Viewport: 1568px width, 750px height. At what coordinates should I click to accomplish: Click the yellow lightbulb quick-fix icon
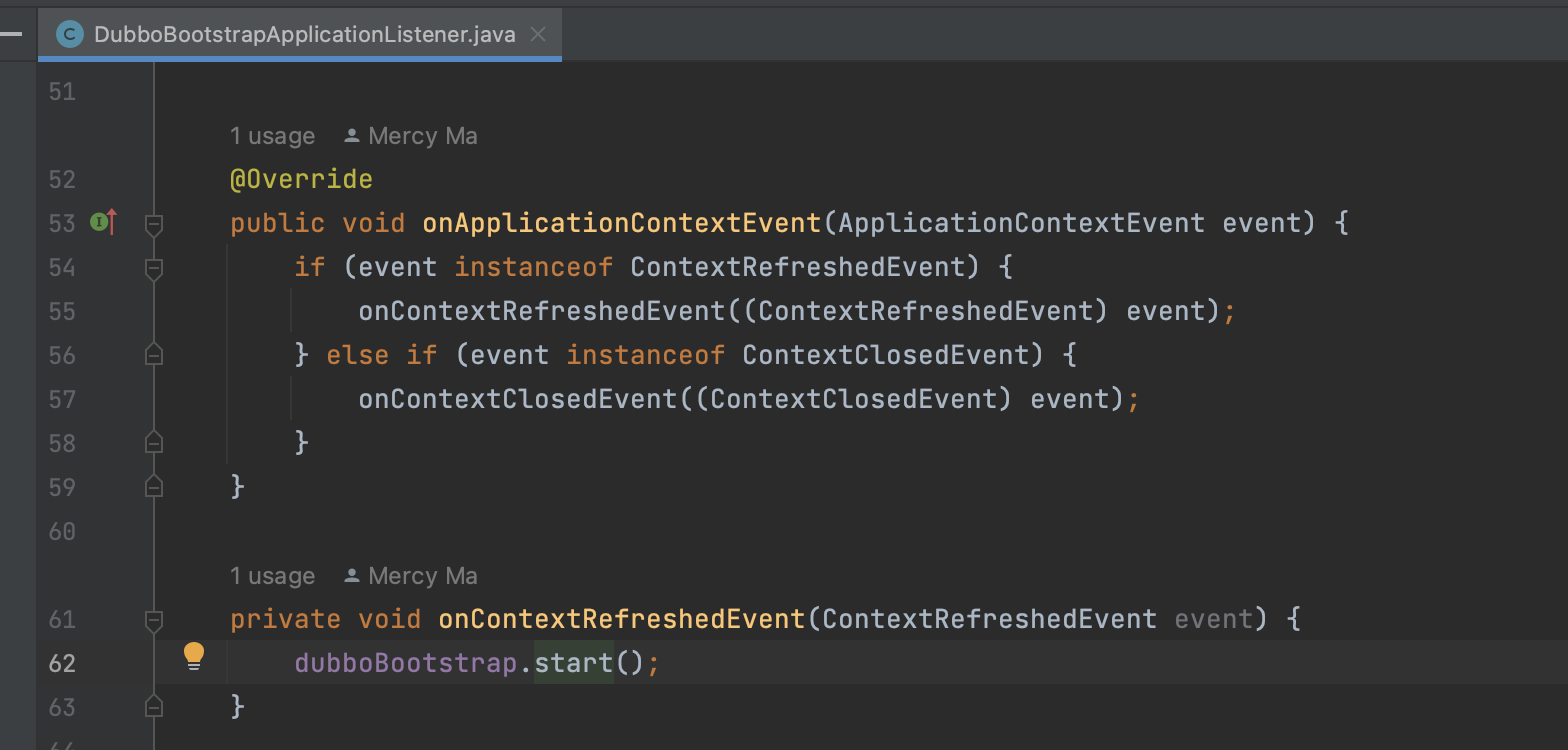pos(194,657)
